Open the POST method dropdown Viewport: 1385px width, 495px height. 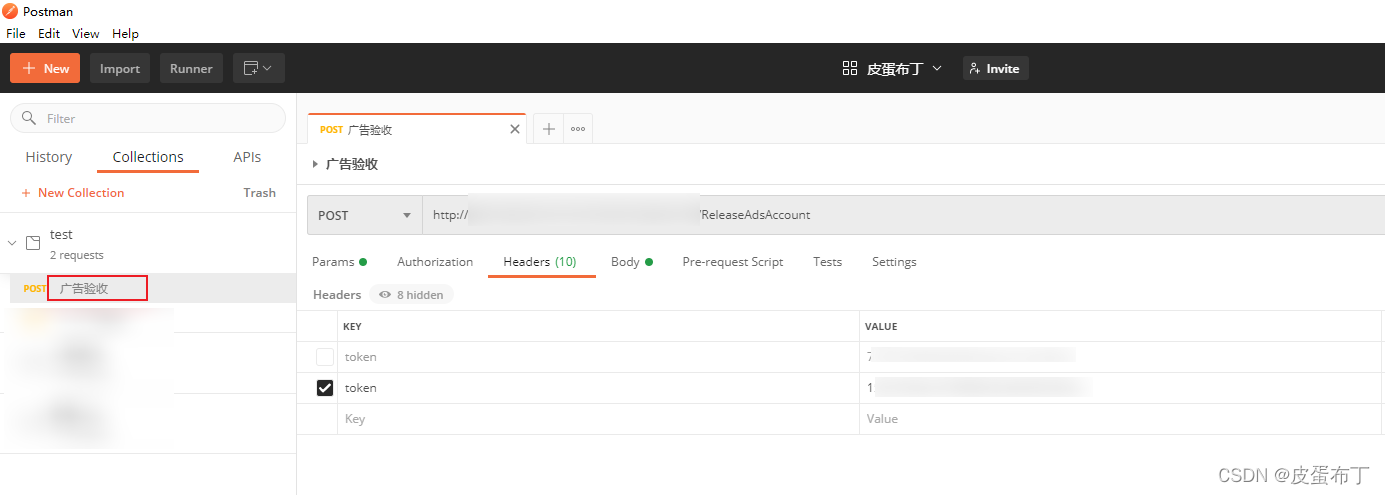(365, 215)
